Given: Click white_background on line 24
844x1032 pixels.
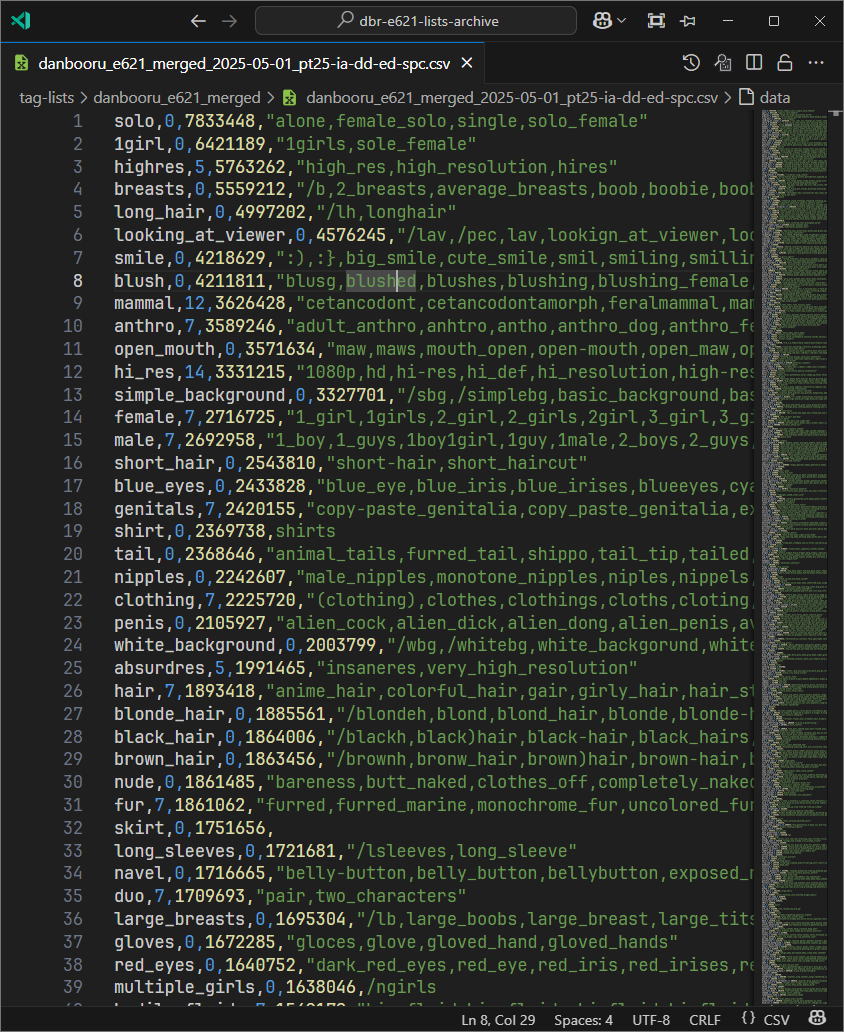Looking at the screenshot, I should 195,646.
